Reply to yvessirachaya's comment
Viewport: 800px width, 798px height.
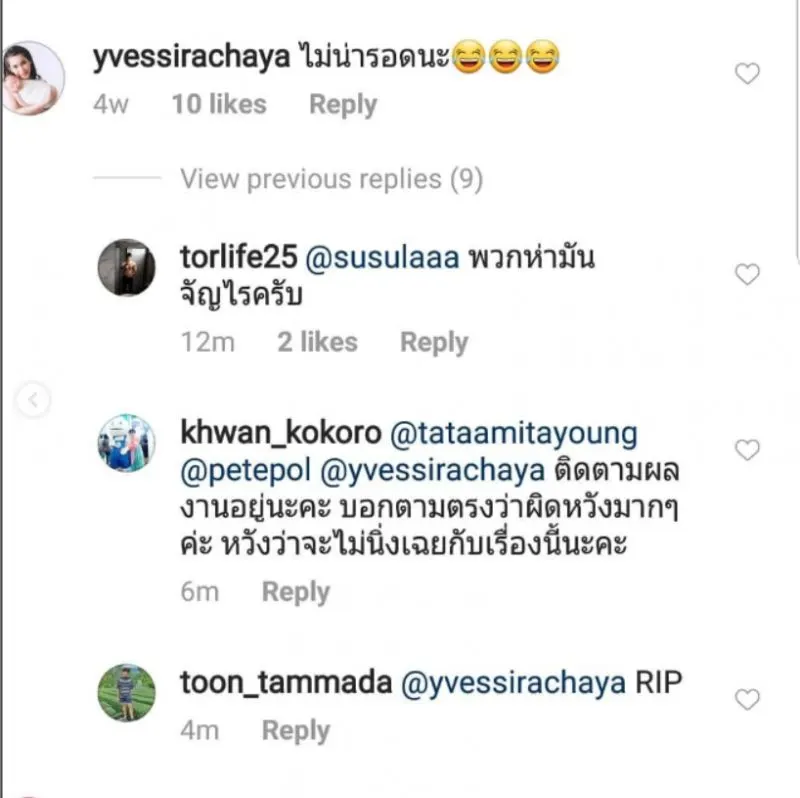pyautogui.click(x=342, y=105)
